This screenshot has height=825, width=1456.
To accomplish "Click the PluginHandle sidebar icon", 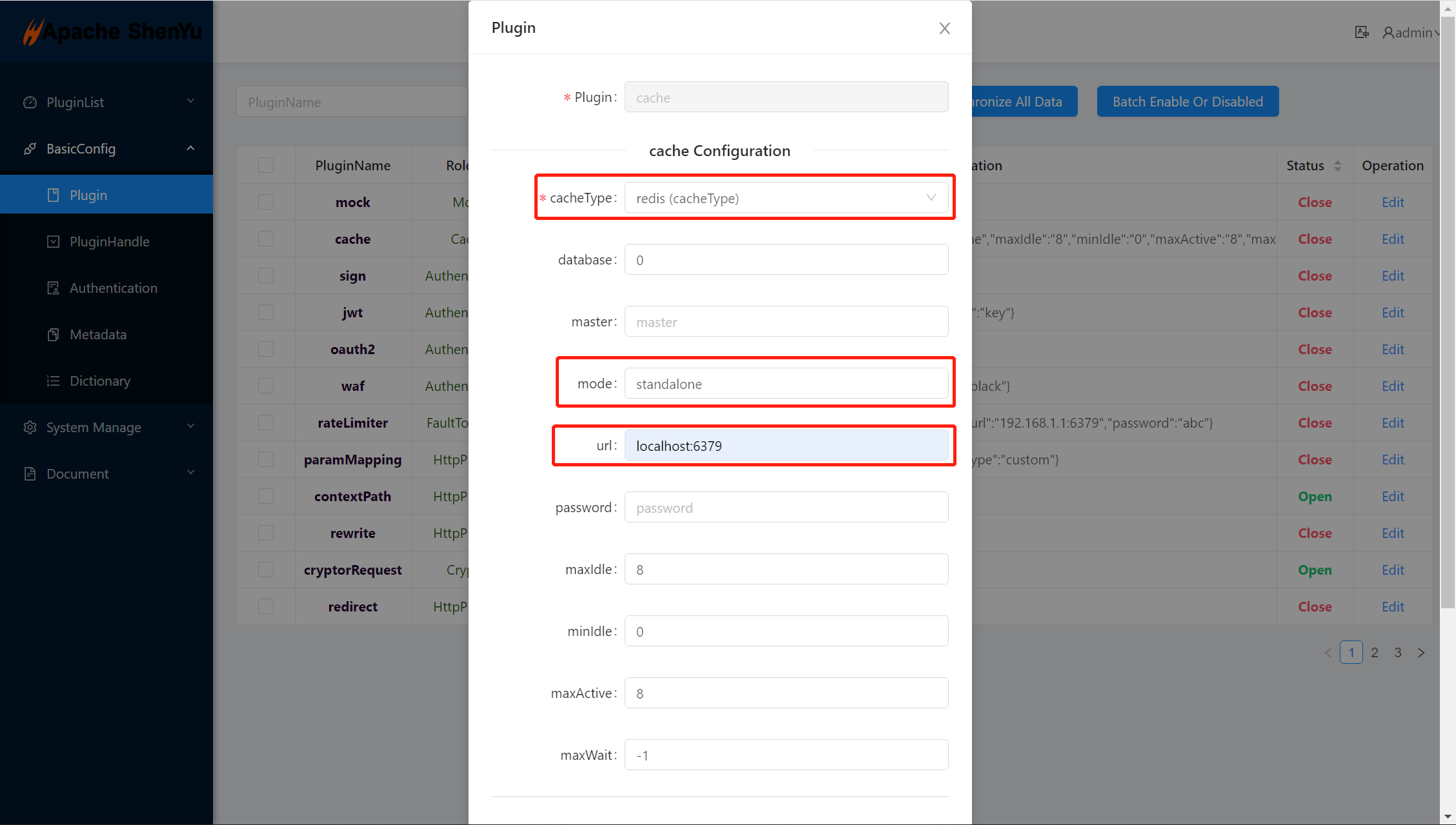I will coord(54,242).
